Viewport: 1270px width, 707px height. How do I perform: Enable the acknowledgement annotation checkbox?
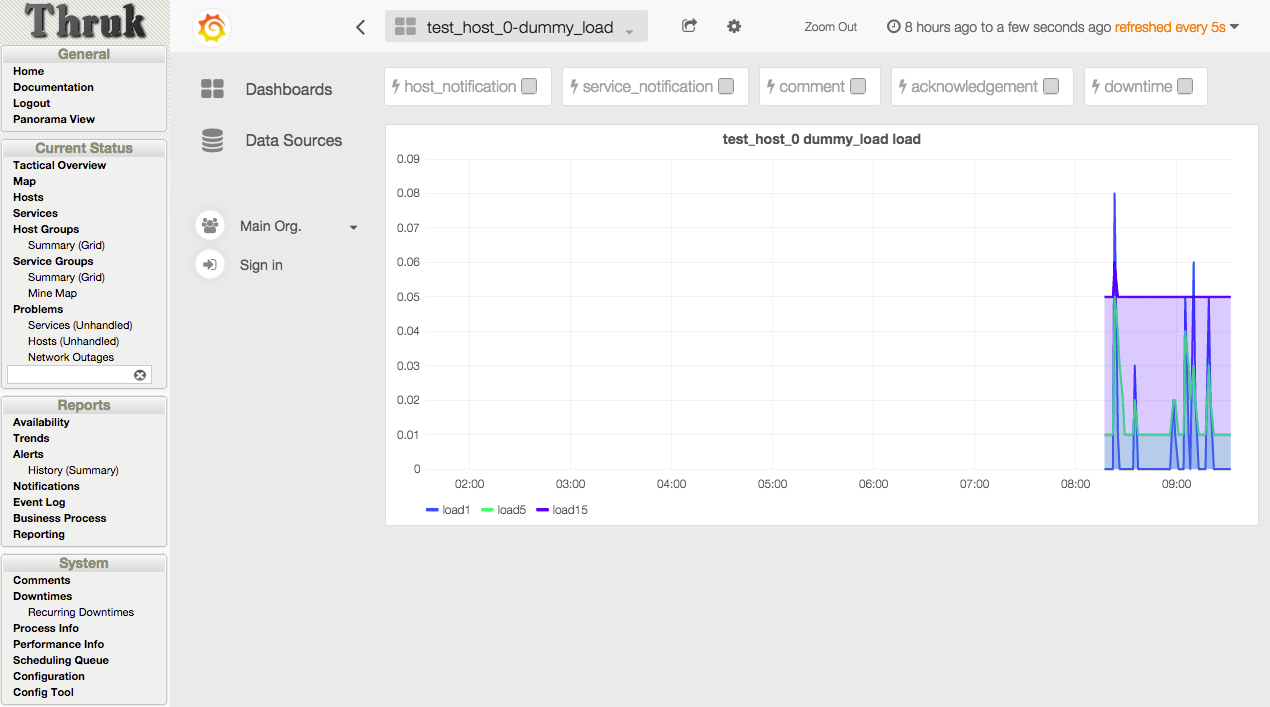tap(1051, 87)
